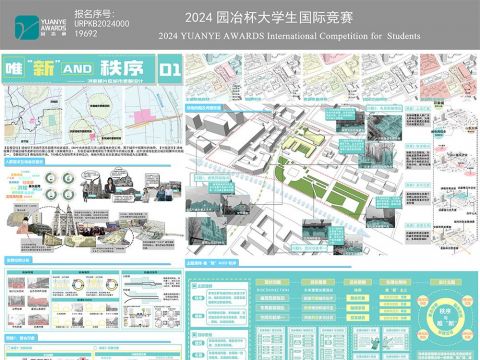Click the title '2024 园冶杯大学生国际竞赛'

pos(269,18)
